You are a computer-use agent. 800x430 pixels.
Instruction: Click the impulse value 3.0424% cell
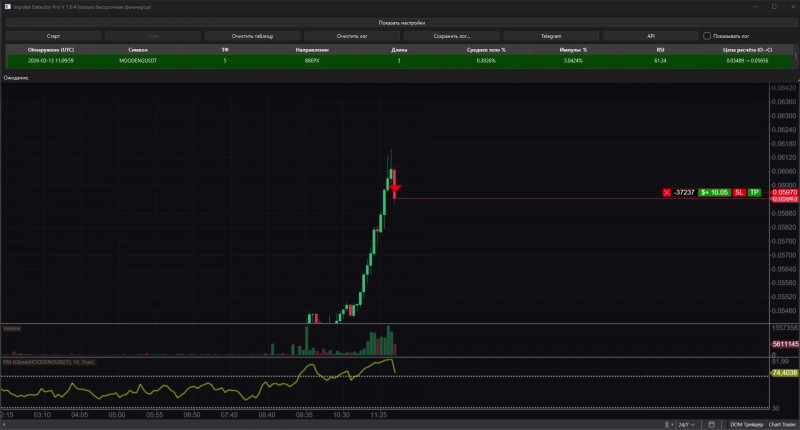pos(573,61)
